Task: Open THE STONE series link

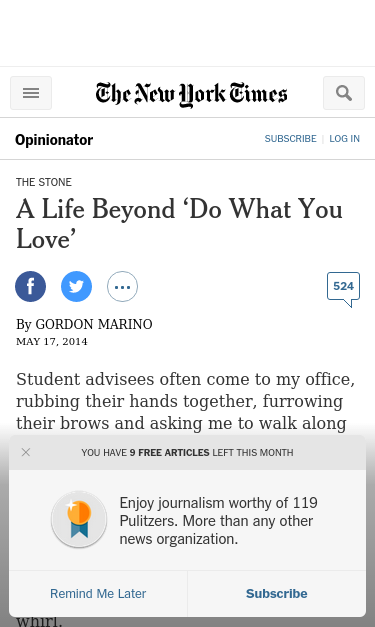Action: (44, 182)
